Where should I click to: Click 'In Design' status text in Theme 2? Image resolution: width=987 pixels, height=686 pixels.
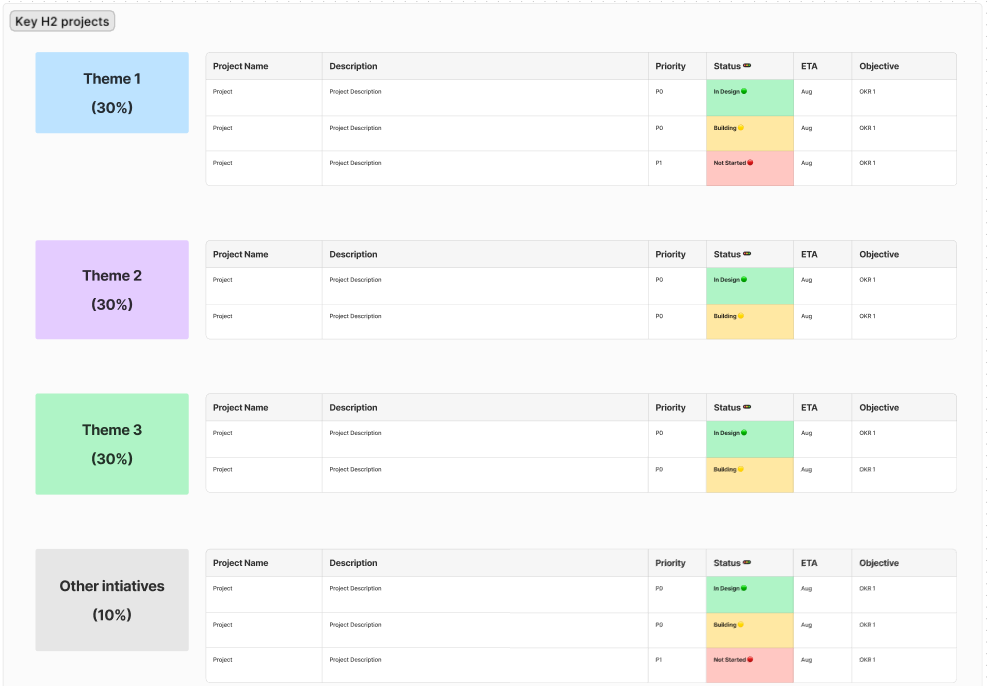(726, 280)
